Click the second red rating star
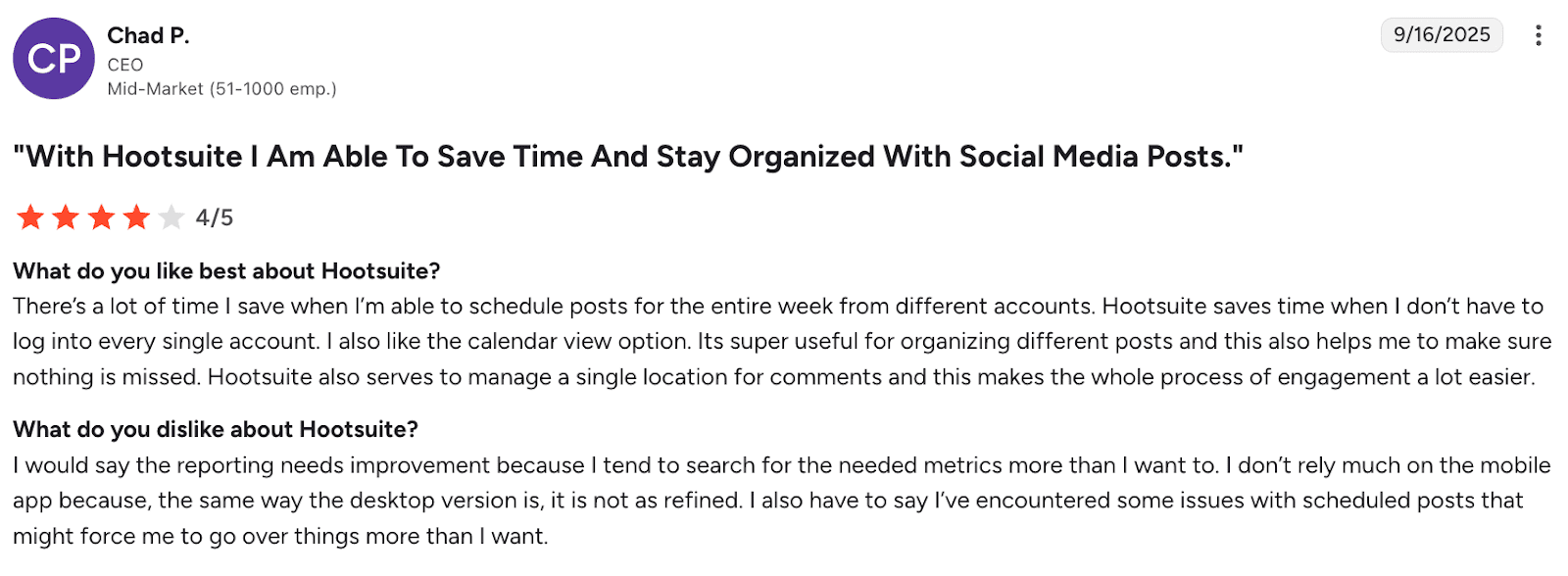Screen dimensions: 1568x576 [66, 217]
